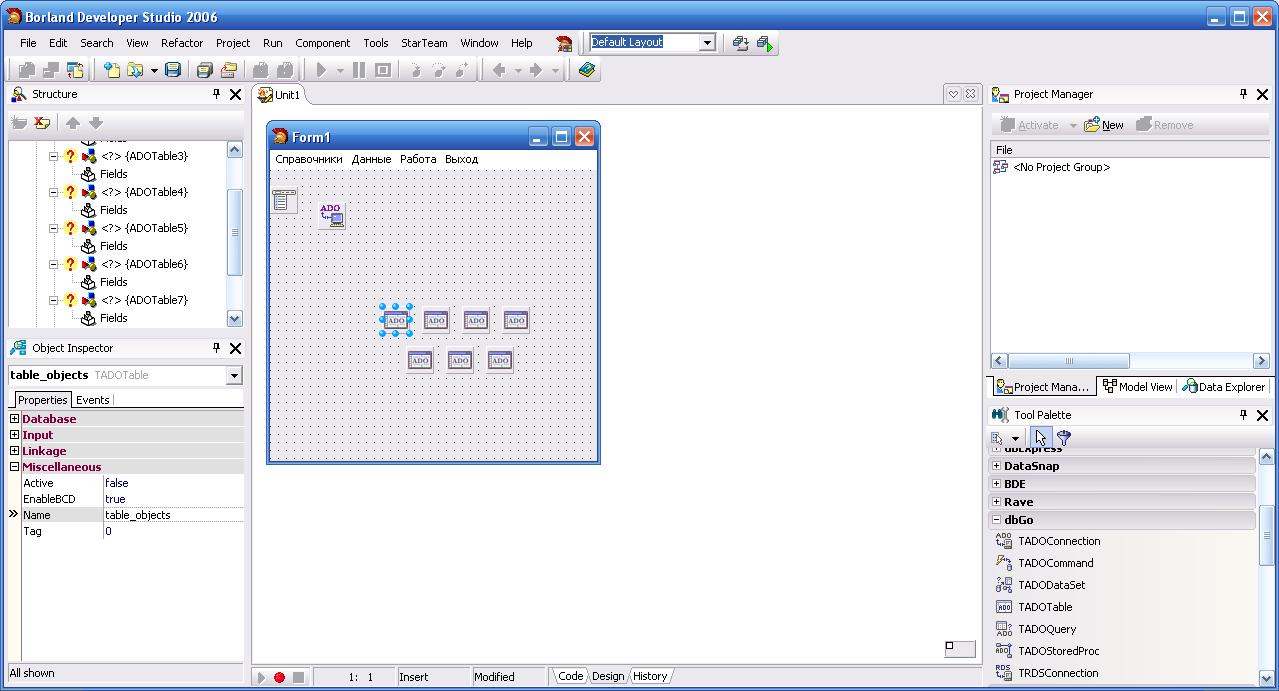This screenshot has height=691, width=1279.
Task: Expand the Database property group
Action: [15, 419]
